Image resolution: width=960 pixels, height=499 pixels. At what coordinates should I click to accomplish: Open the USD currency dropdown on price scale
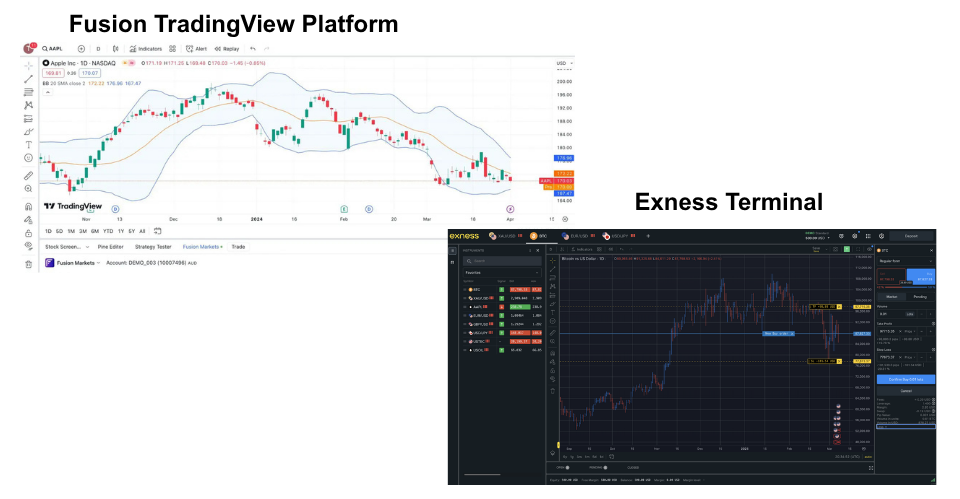point(564,63)
